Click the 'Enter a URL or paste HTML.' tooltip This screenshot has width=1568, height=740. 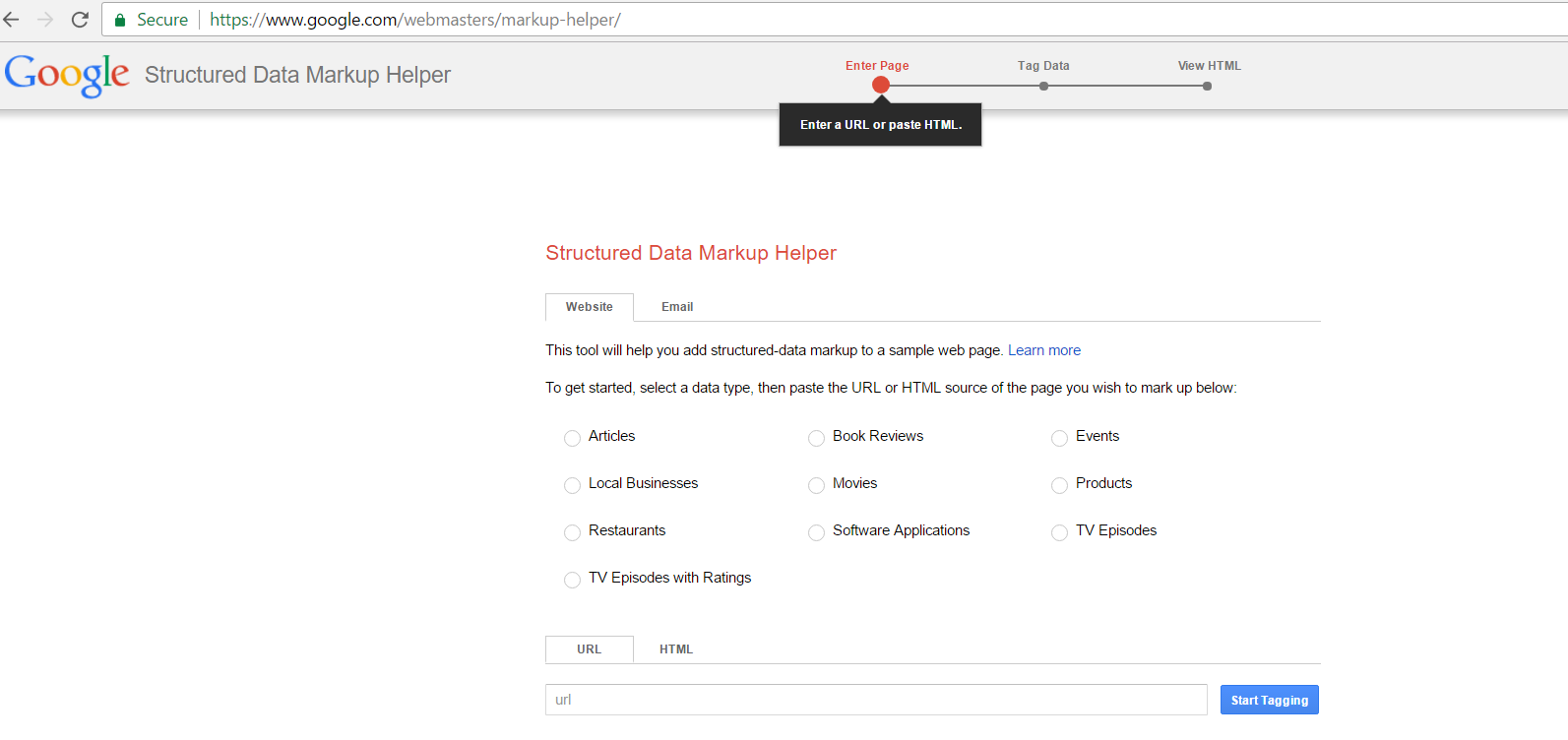(881, 125)
